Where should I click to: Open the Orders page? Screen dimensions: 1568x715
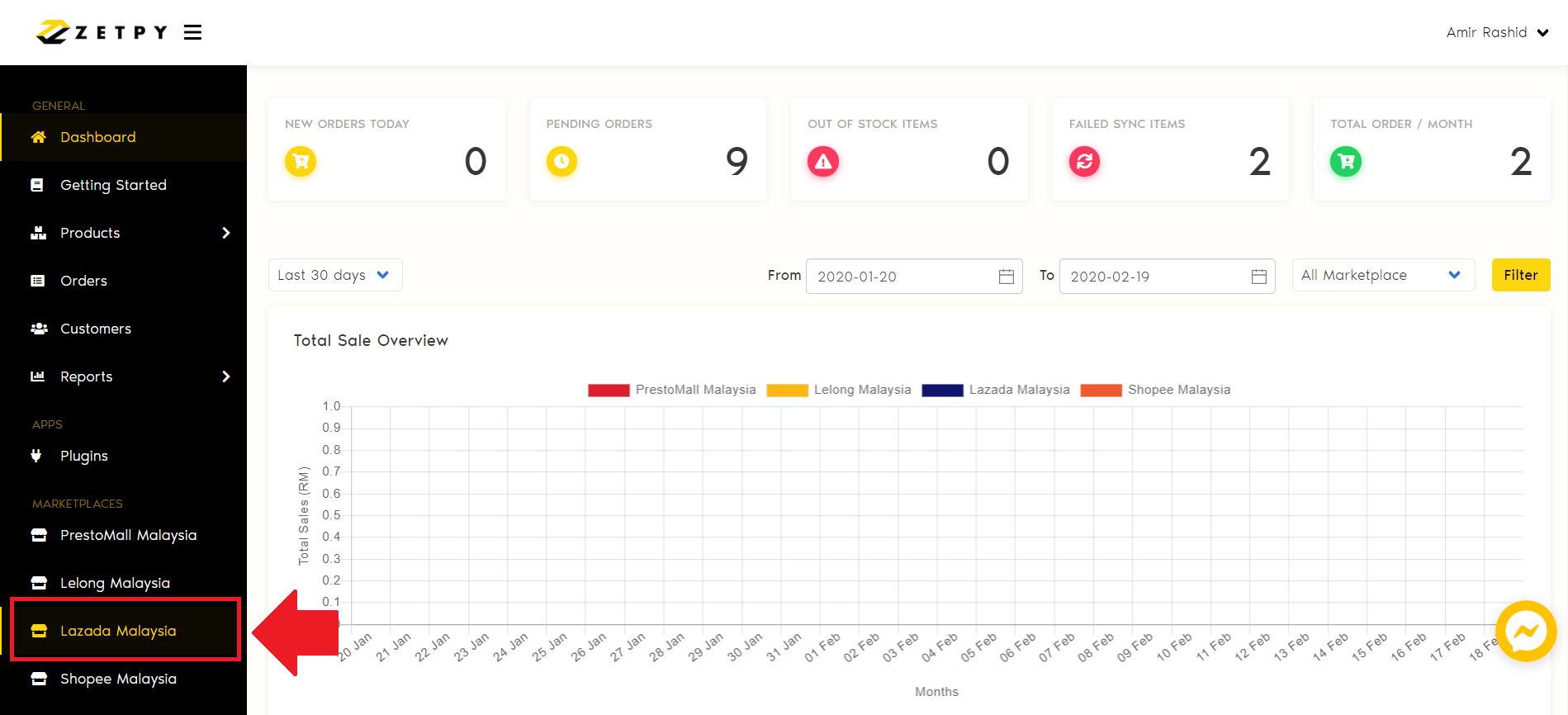coord(124,281)
